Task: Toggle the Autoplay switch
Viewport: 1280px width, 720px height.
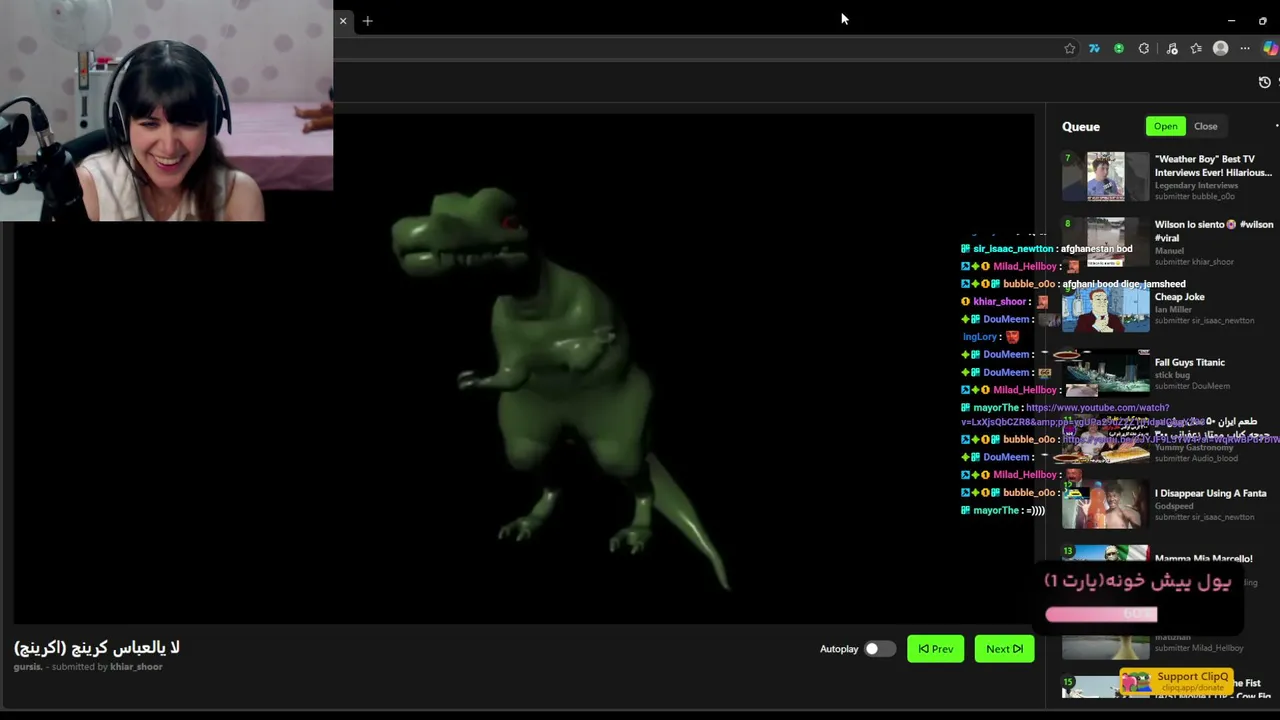Action: tap(878, 649)
